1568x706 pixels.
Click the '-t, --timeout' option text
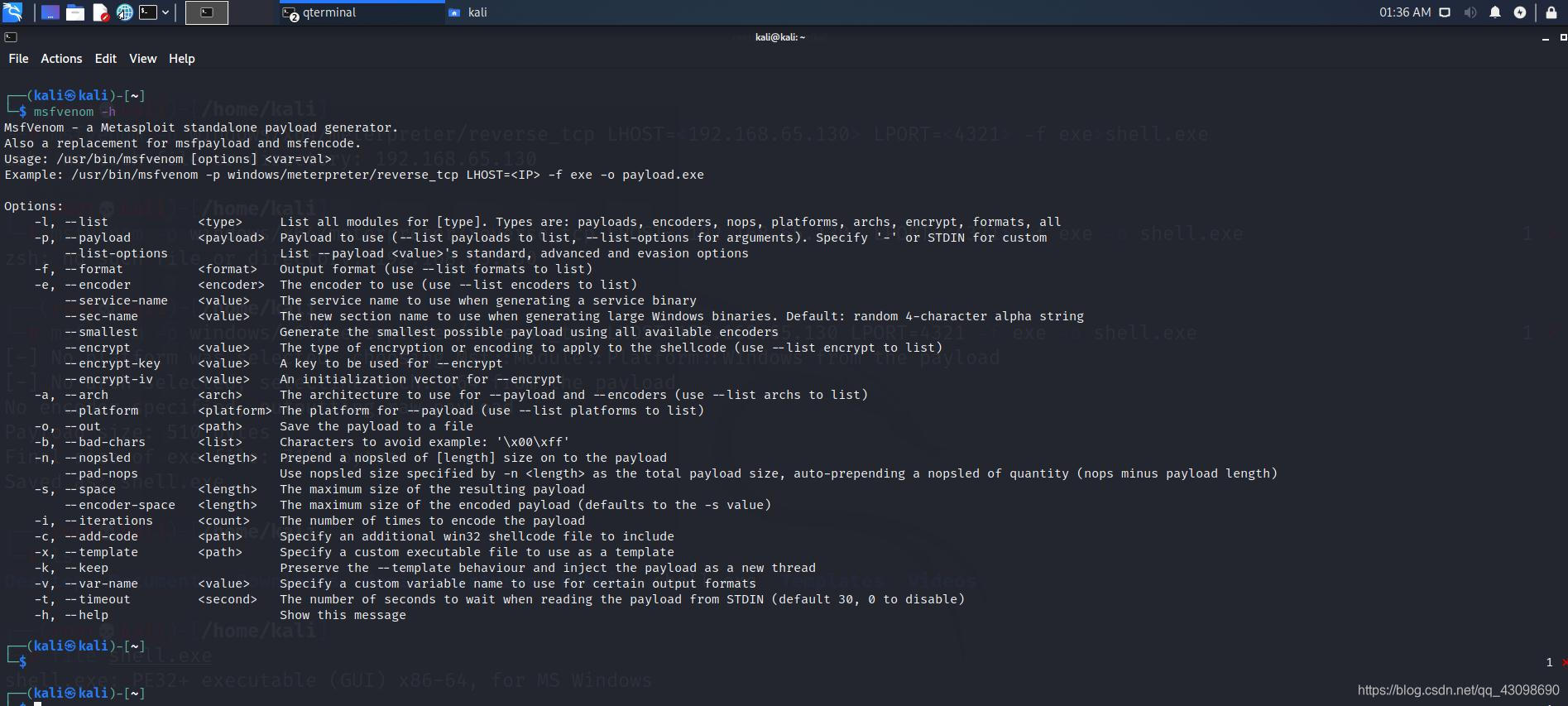pos(82,599)
